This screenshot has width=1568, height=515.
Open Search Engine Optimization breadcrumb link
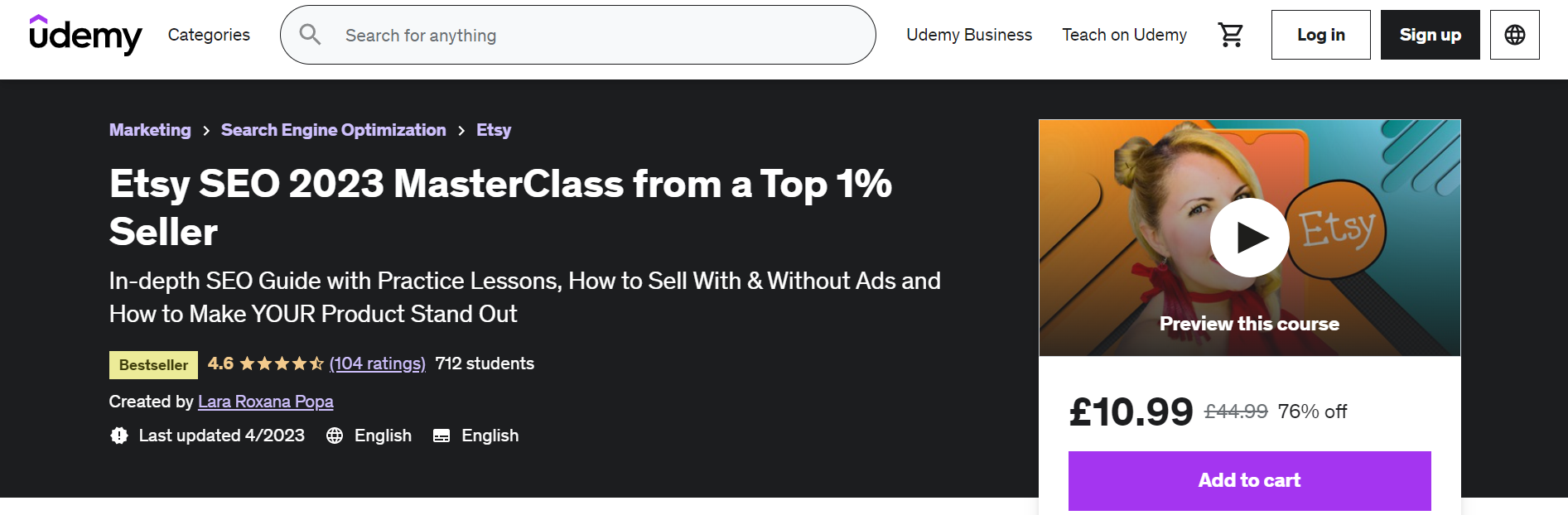[333, 130]
